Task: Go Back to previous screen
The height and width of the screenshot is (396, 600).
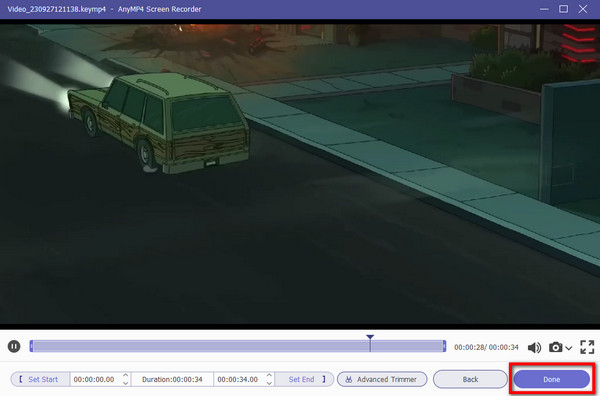Action: [x=470, y=379]
